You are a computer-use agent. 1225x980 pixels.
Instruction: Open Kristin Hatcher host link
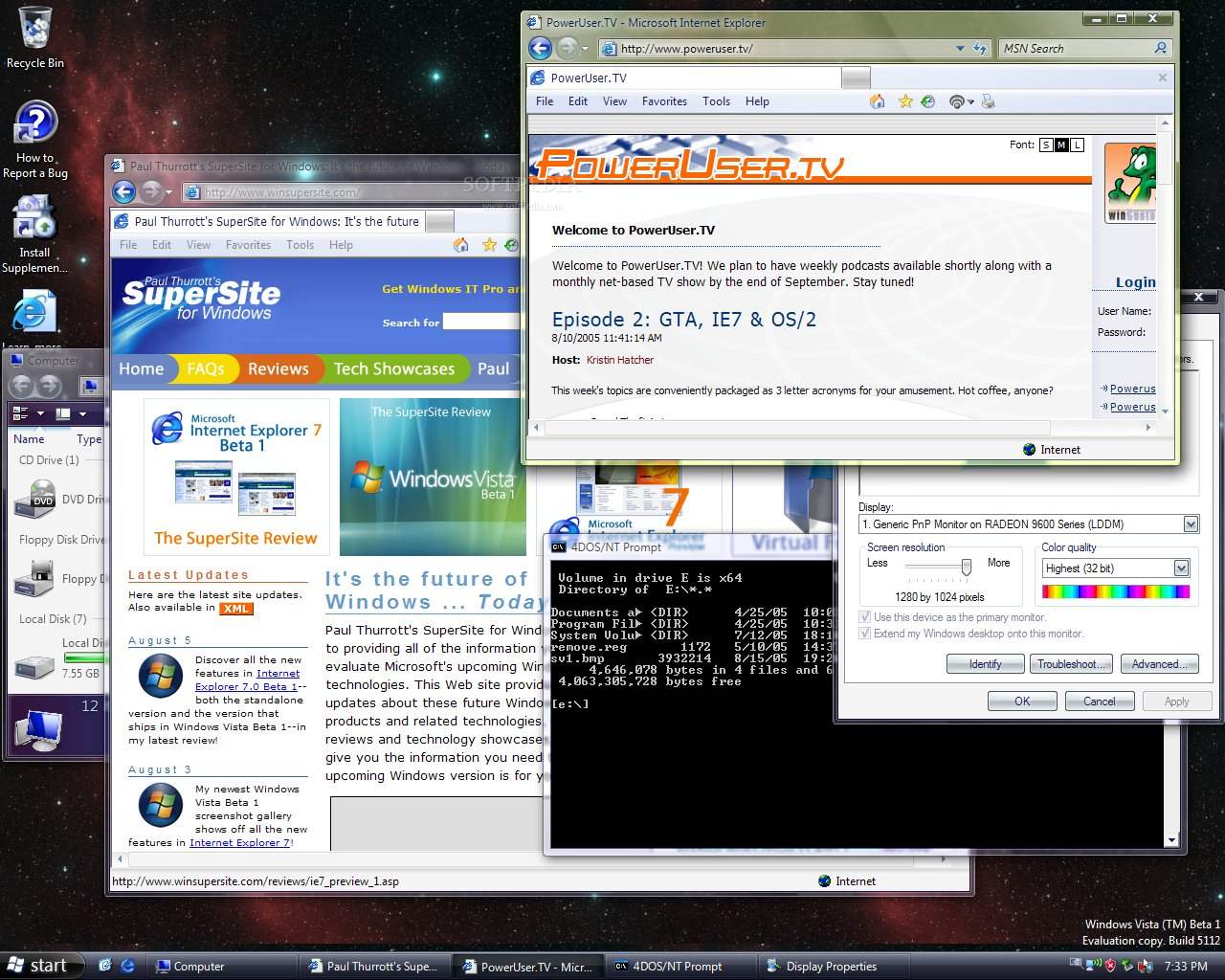coord(620,360)
